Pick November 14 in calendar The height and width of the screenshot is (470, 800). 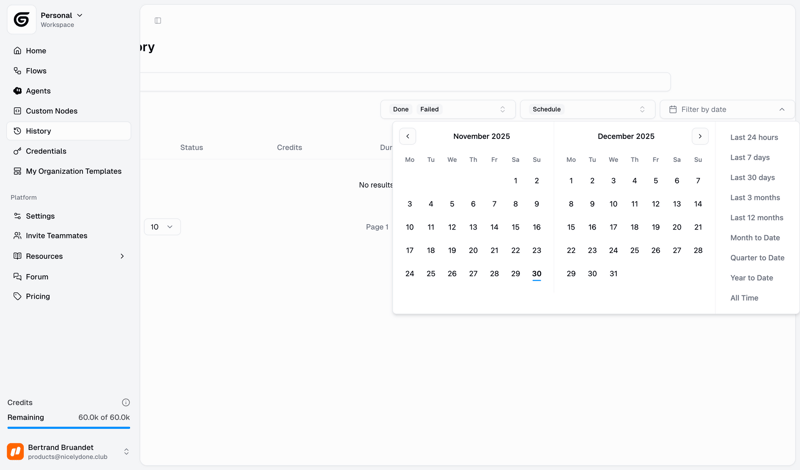(x=494, y=227)
